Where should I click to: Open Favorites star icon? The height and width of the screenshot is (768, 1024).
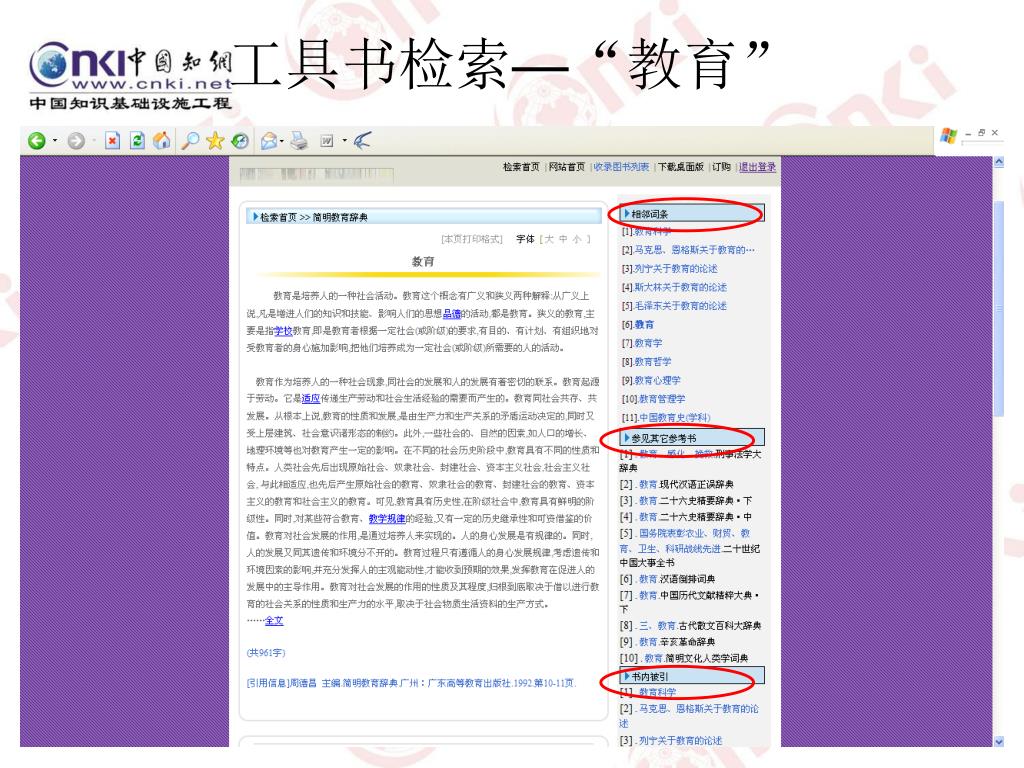click(x=215, y=140)
